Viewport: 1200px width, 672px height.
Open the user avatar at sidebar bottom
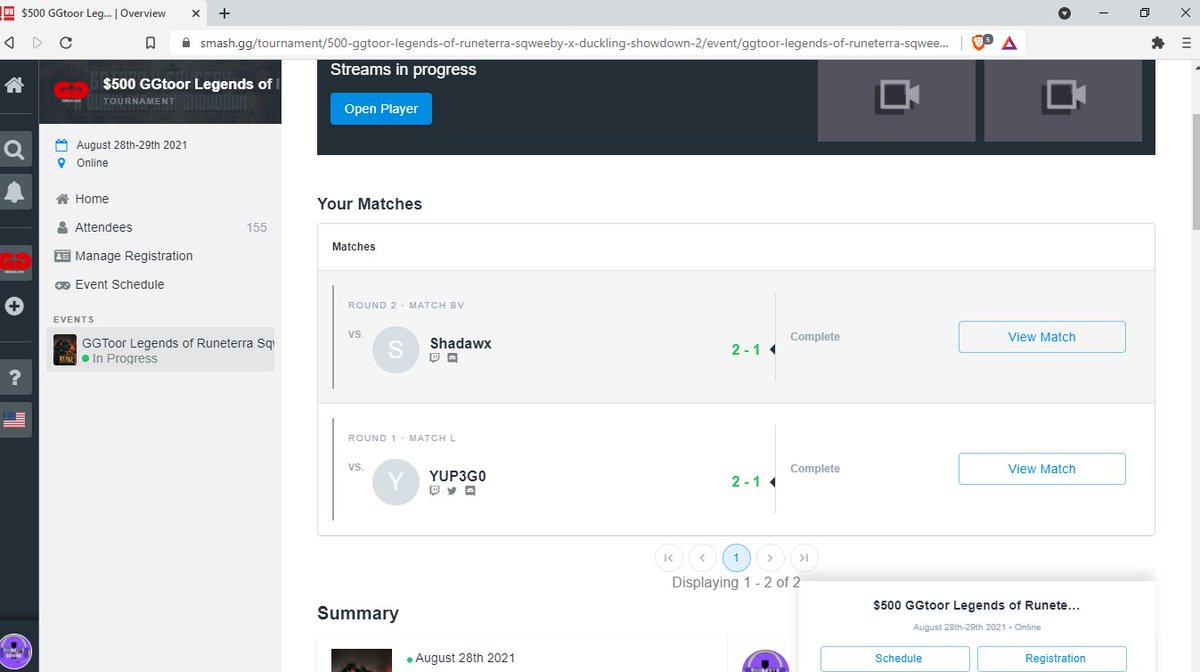pyautogui.click(x=17, y=651)
